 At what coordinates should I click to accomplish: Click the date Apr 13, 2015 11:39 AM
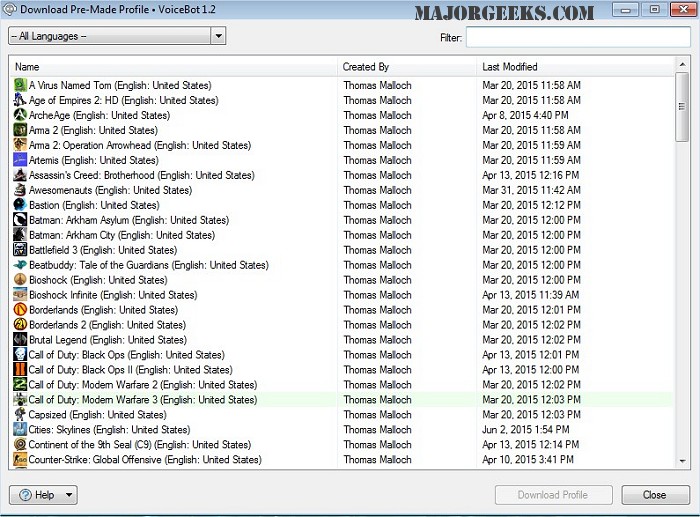coord(530,295)
